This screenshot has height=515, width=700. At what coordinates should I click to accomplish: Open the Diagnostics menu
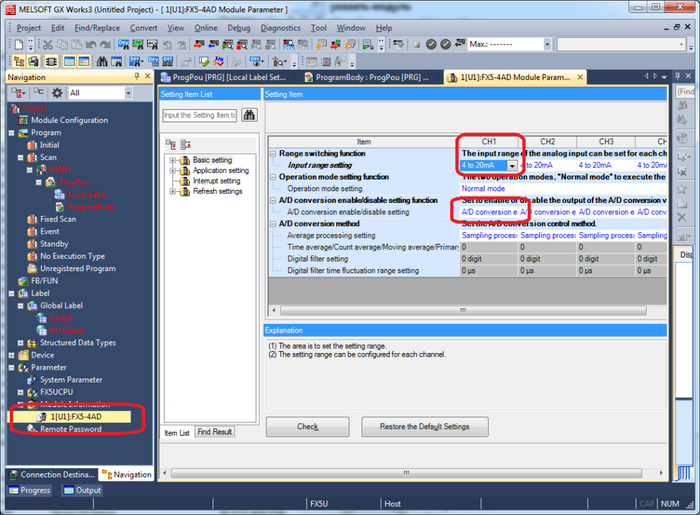tap(280, 28)
